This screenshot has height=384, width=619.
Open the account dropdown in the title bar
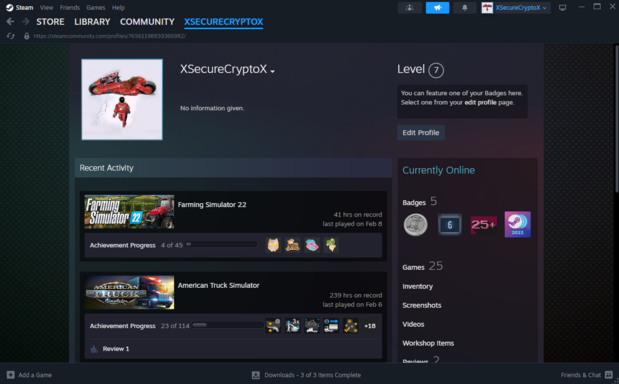click(516, 7)
